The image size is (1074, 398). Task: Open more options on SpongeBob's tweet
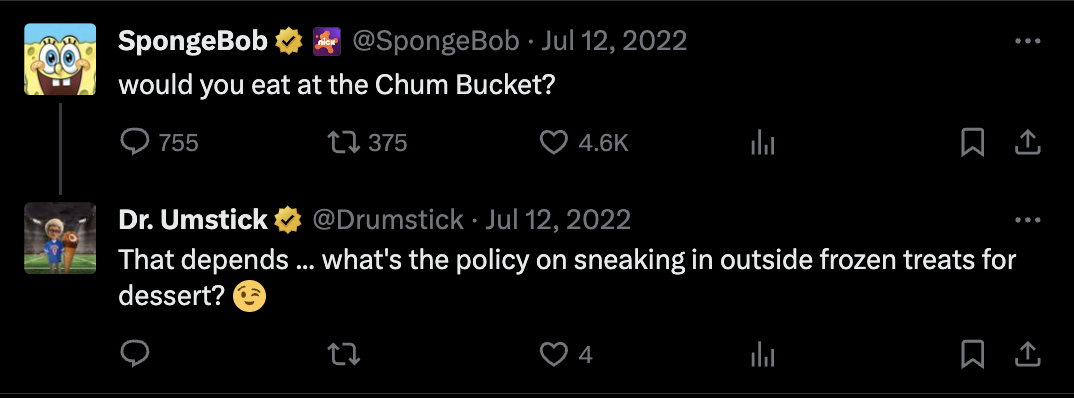[1027, 42]
